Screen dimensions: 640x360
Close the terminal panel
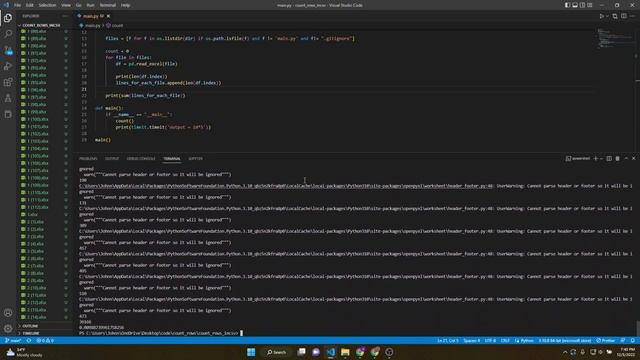[x=633, y=158]
